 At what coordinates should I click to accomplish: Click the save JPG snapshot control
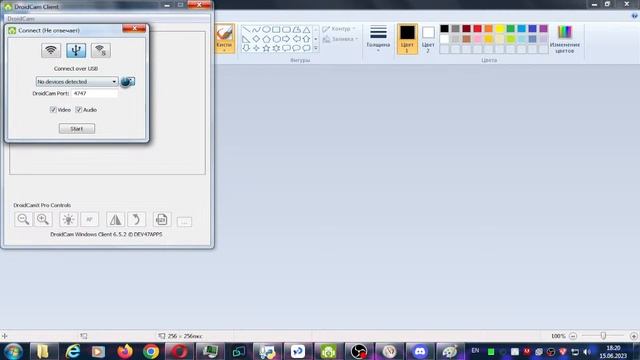click(x=162, y=220)
